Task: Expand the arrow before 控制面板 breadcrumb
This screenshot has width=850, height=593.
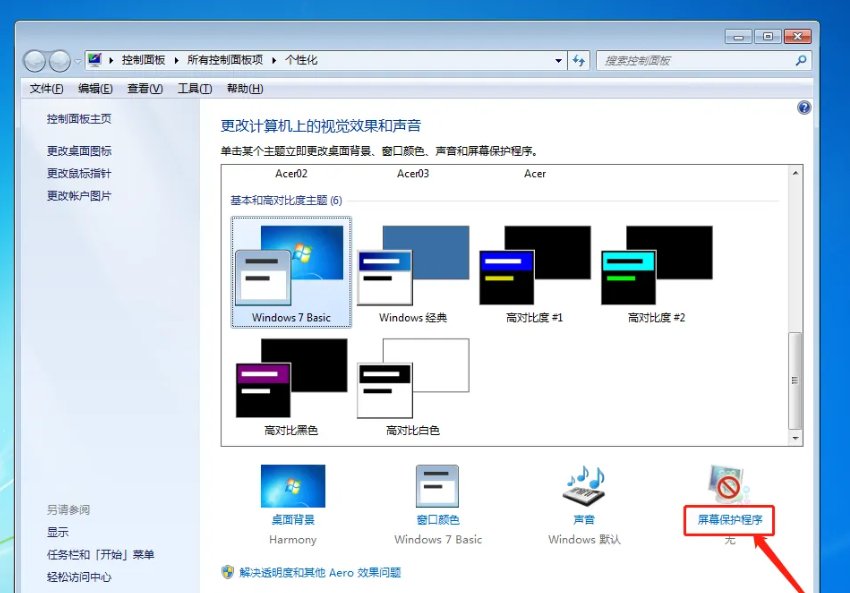Action: (x=111, y=60)
